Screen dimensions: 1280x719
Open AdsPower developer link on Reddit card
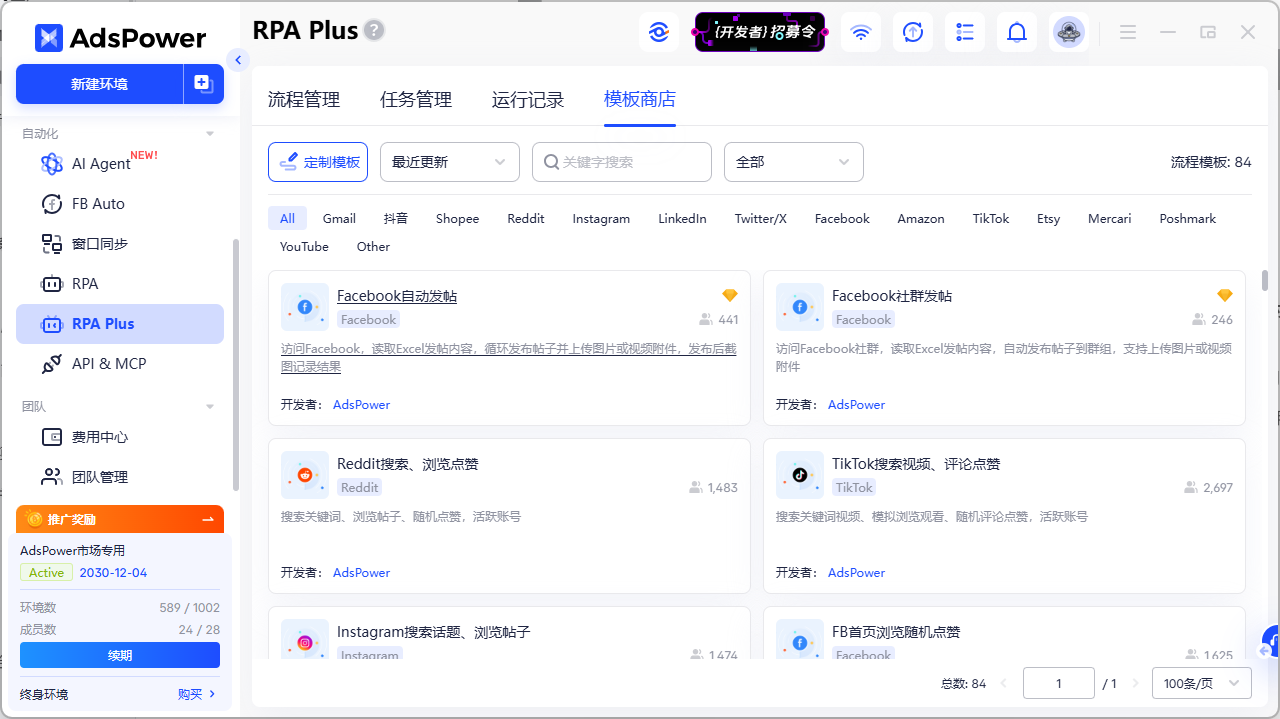[x=361, y=573]
